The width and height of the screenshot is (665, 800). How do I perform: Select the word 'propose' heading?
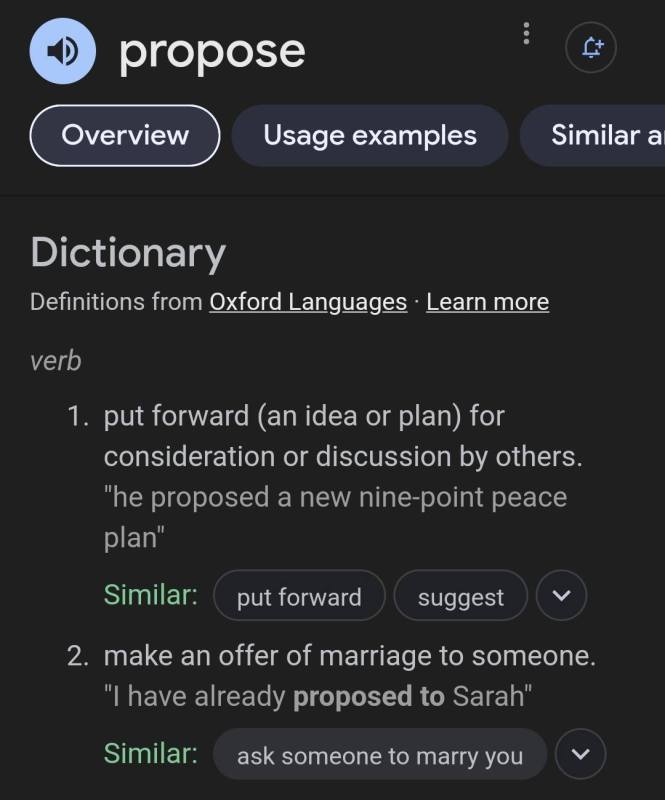[212, 53]
